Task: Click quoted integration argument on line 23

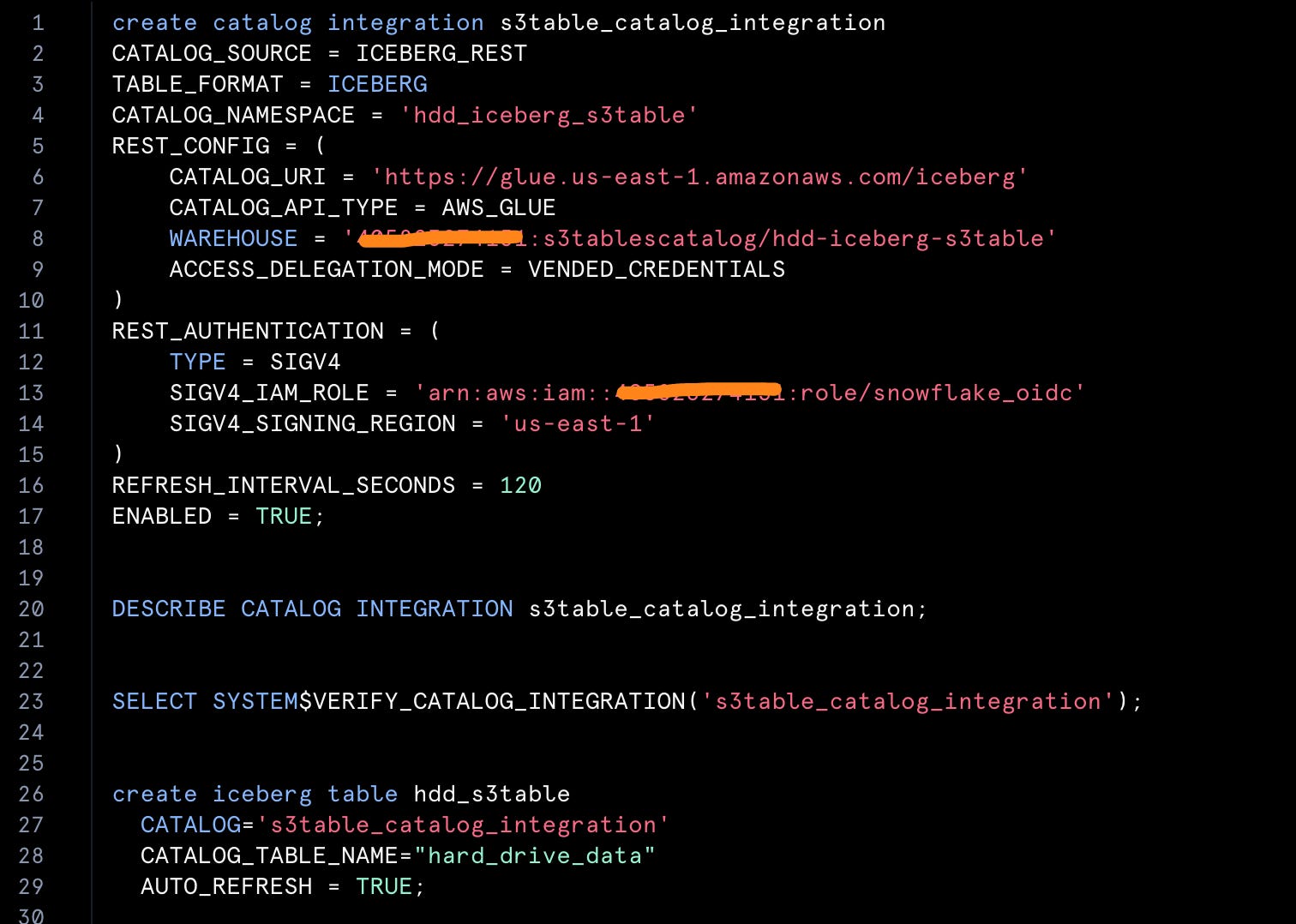Action: point(909,702)
